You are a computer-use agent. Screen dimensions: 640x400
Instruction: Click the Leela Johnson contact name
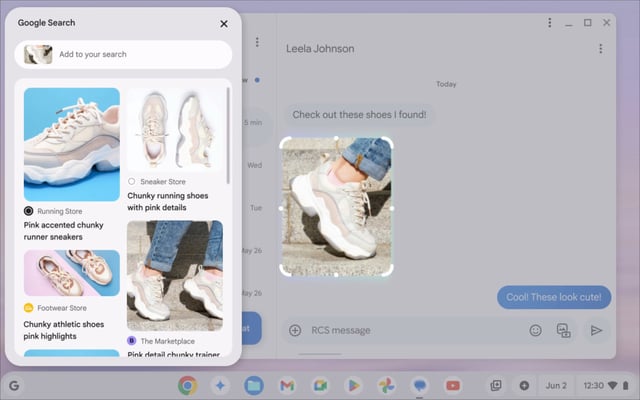(320, 49)
